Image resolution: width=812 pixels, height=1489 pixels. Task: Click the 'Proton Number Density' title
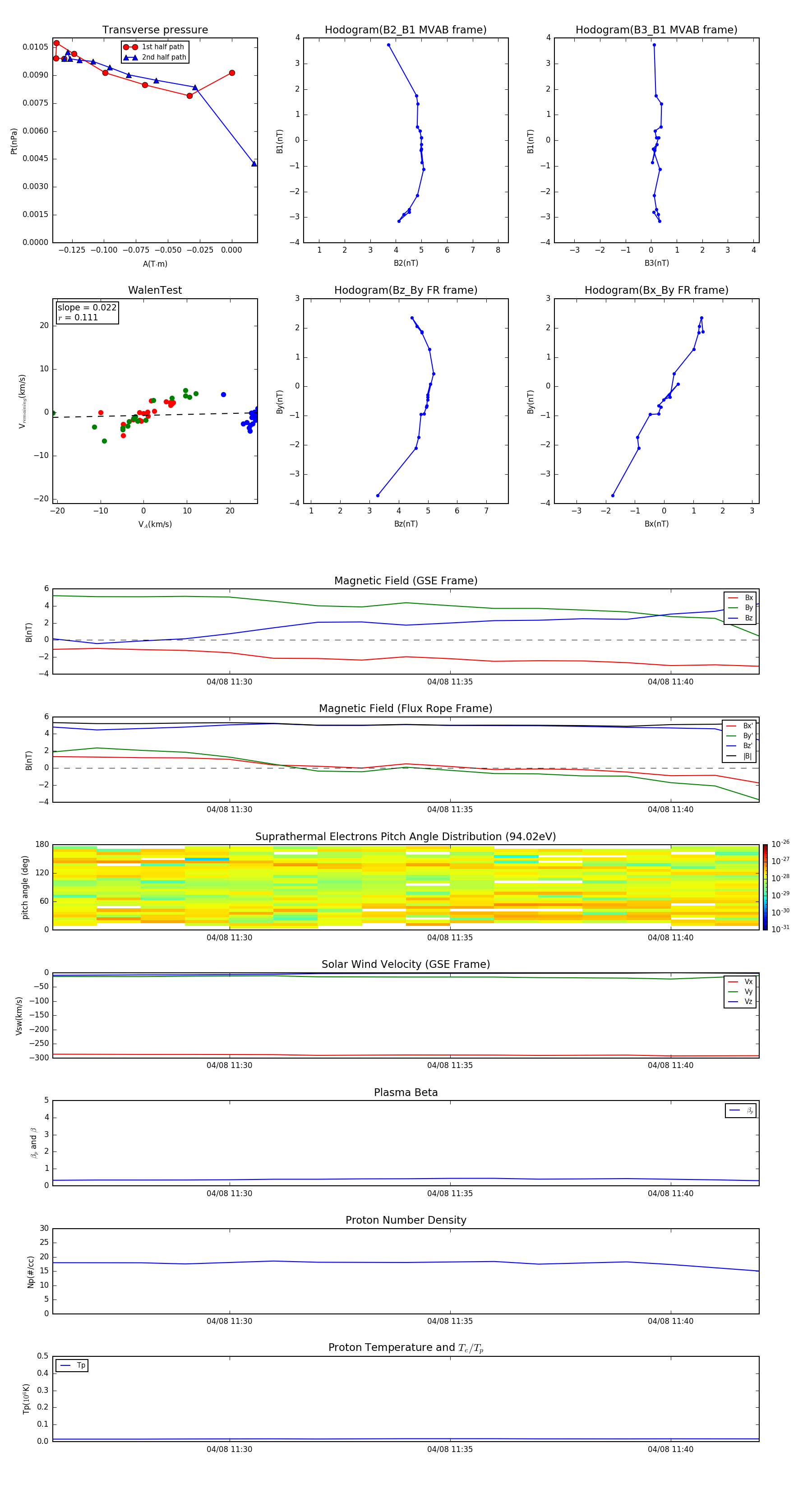pyautogui.click(x=406, y=1220)
